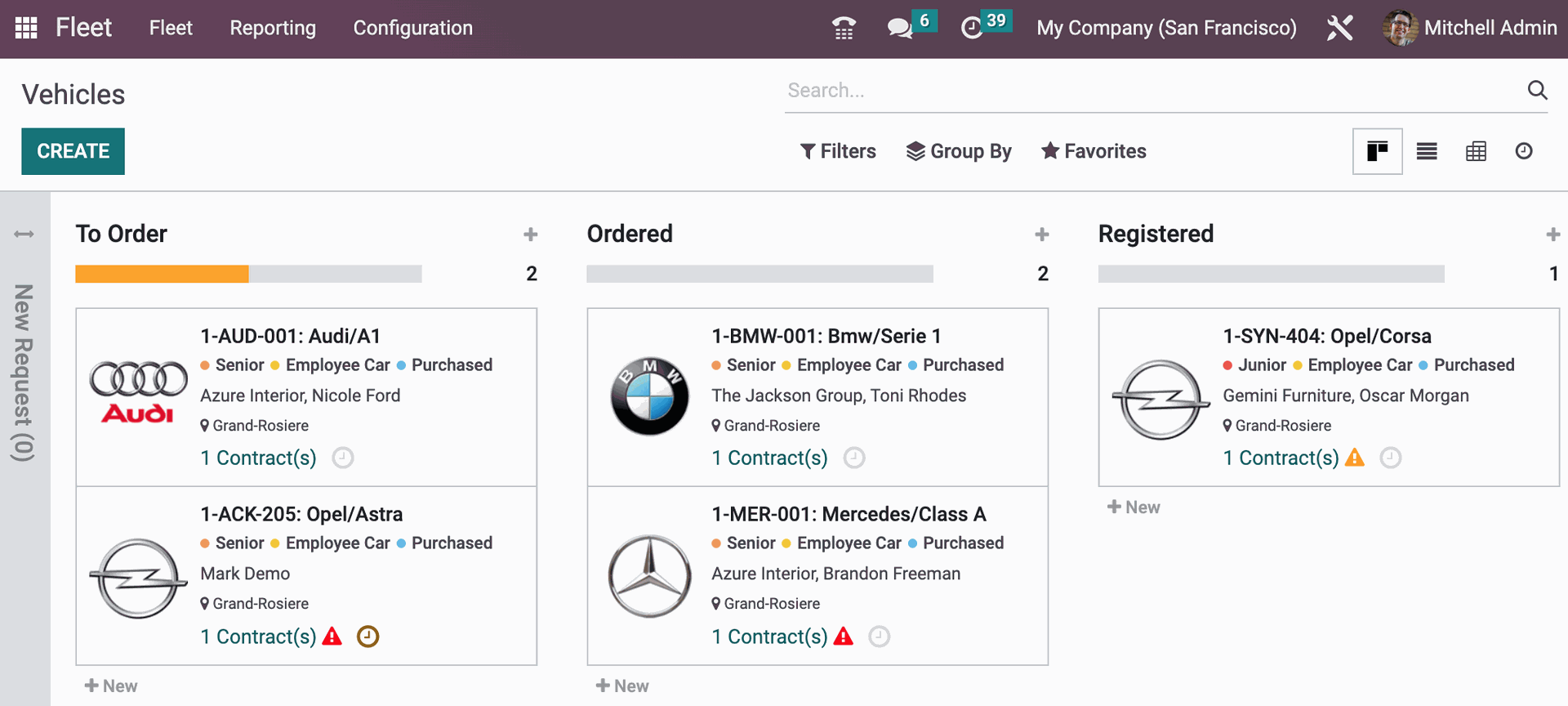Open the 1 Contract(s) link on the Mercedes card
Screen dimensions: 1568x706
click(x=769, y=637)
